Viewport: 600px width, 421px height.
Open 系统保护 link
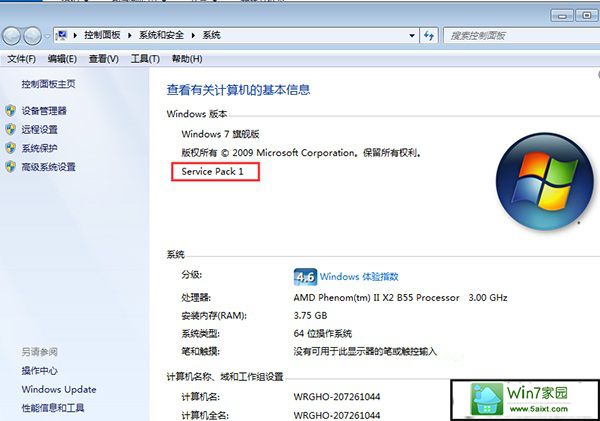39,148
